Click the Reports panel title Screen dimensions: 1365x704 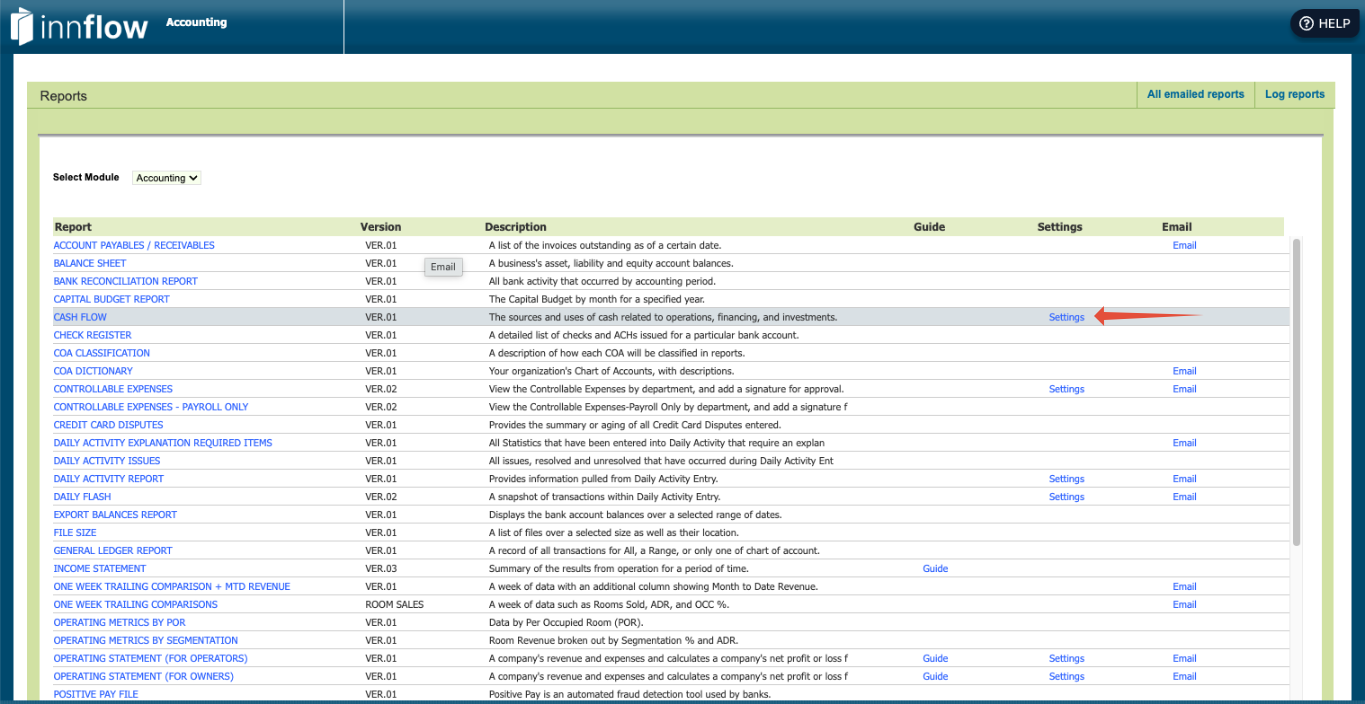(63, 96)
